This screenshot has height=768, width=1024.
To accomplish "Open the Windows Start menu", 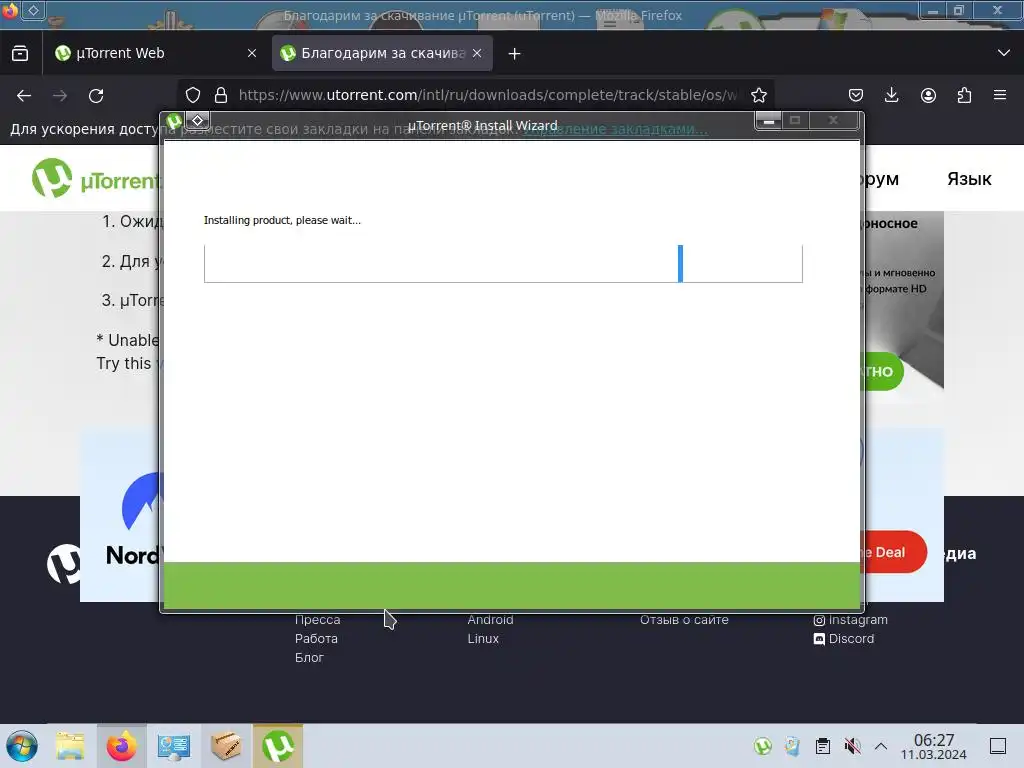I will pos(22,746).
